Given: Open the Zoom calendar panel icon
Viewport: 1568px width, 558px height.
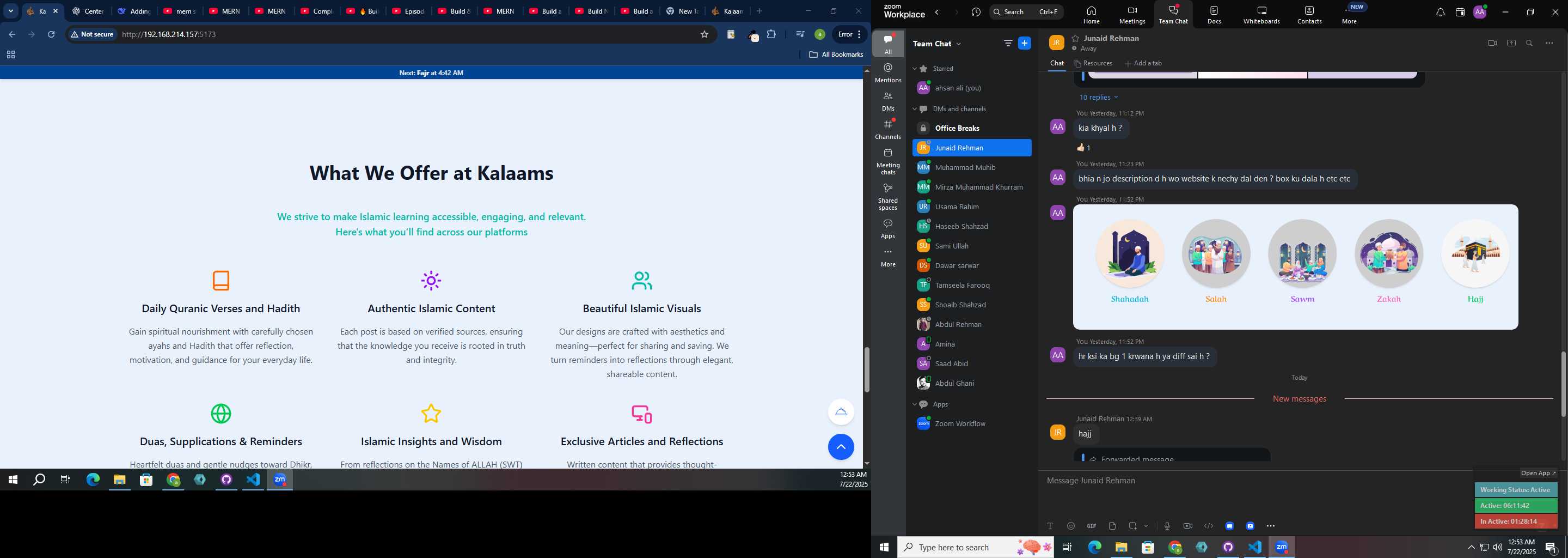Looking at the screenshot, I should click(x=1460, y=12).
